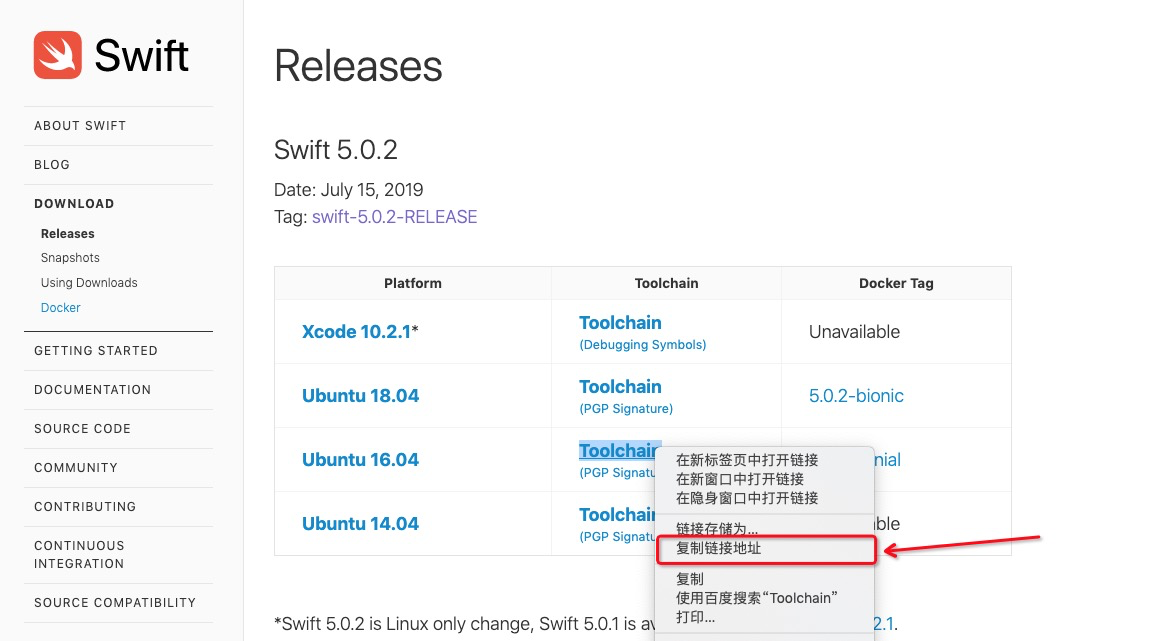This screenshot has width=1151, height=641.
Task: Download the Ubuntu 18.04 Toolchain
Action: pyautogui.click(x=620, y=386)
